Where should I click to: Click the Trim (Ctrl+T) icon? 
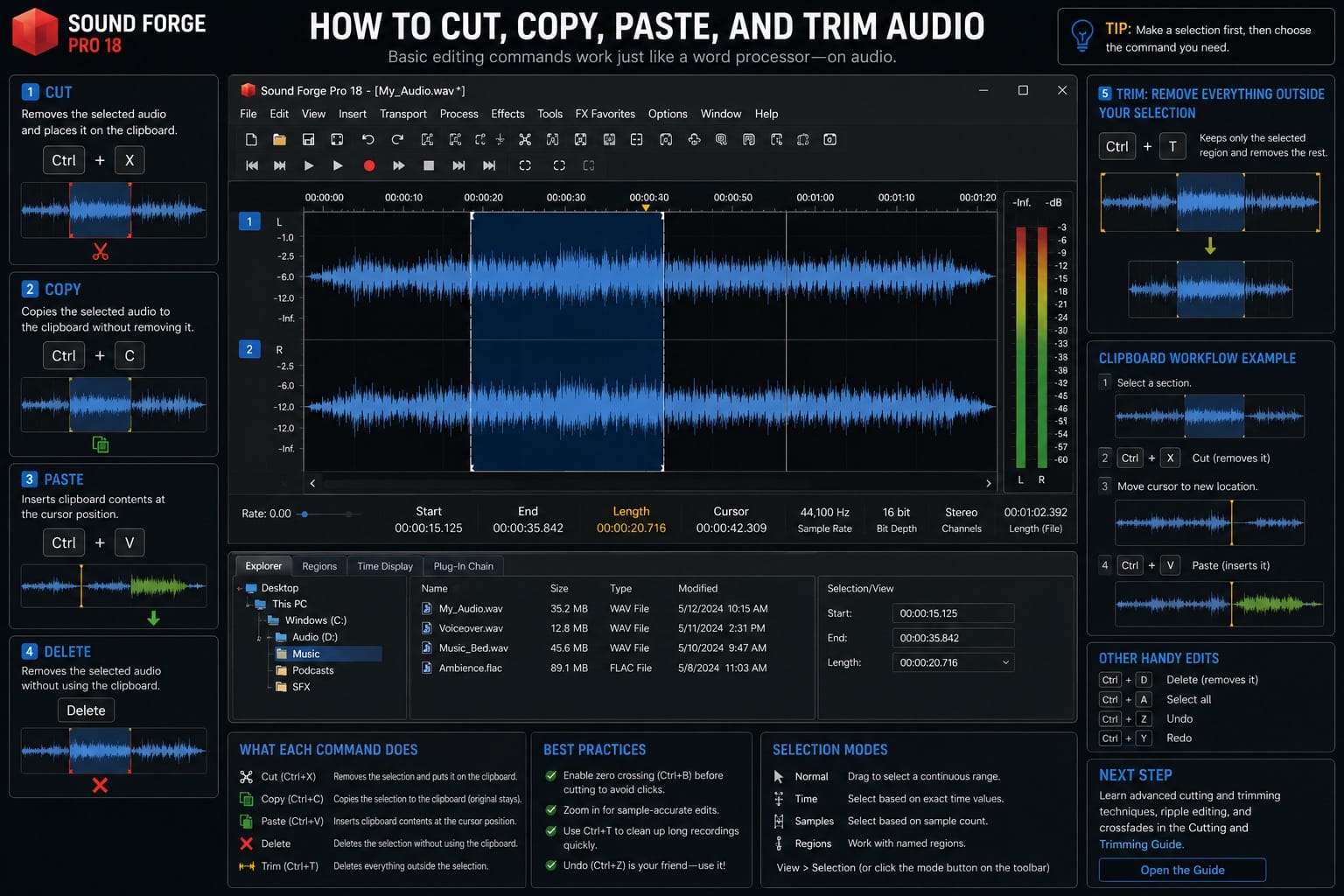(x=246, y=866)
